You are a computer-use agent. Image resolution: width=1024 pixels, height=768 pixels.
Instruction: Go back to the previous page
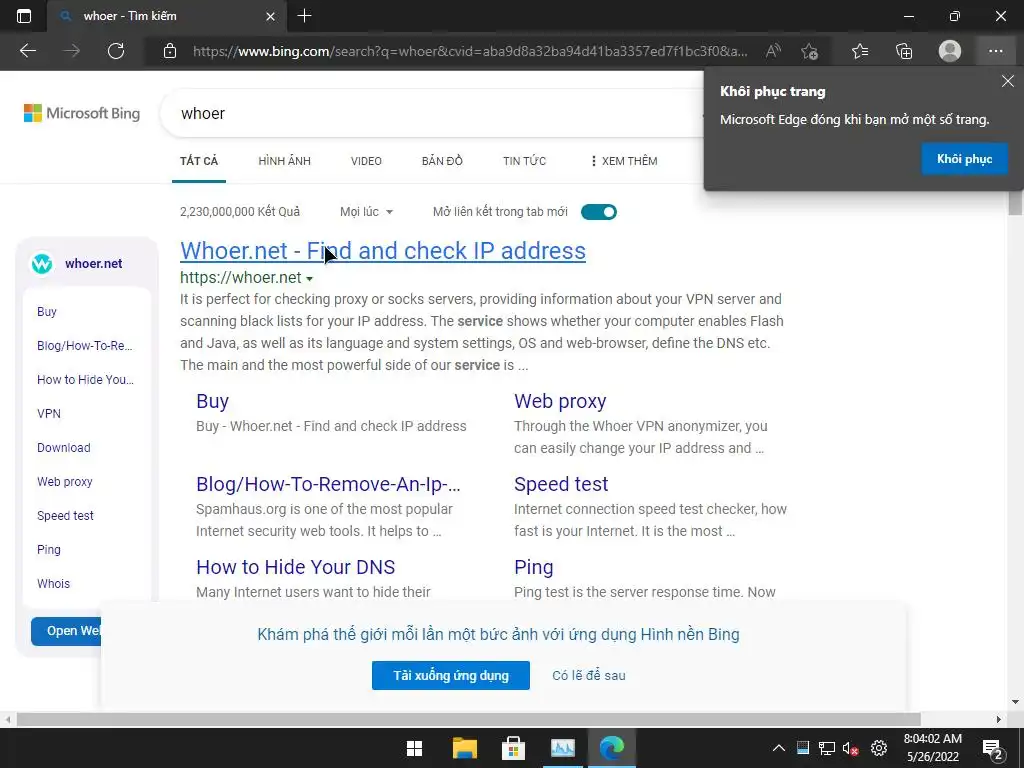coord(28,51)
